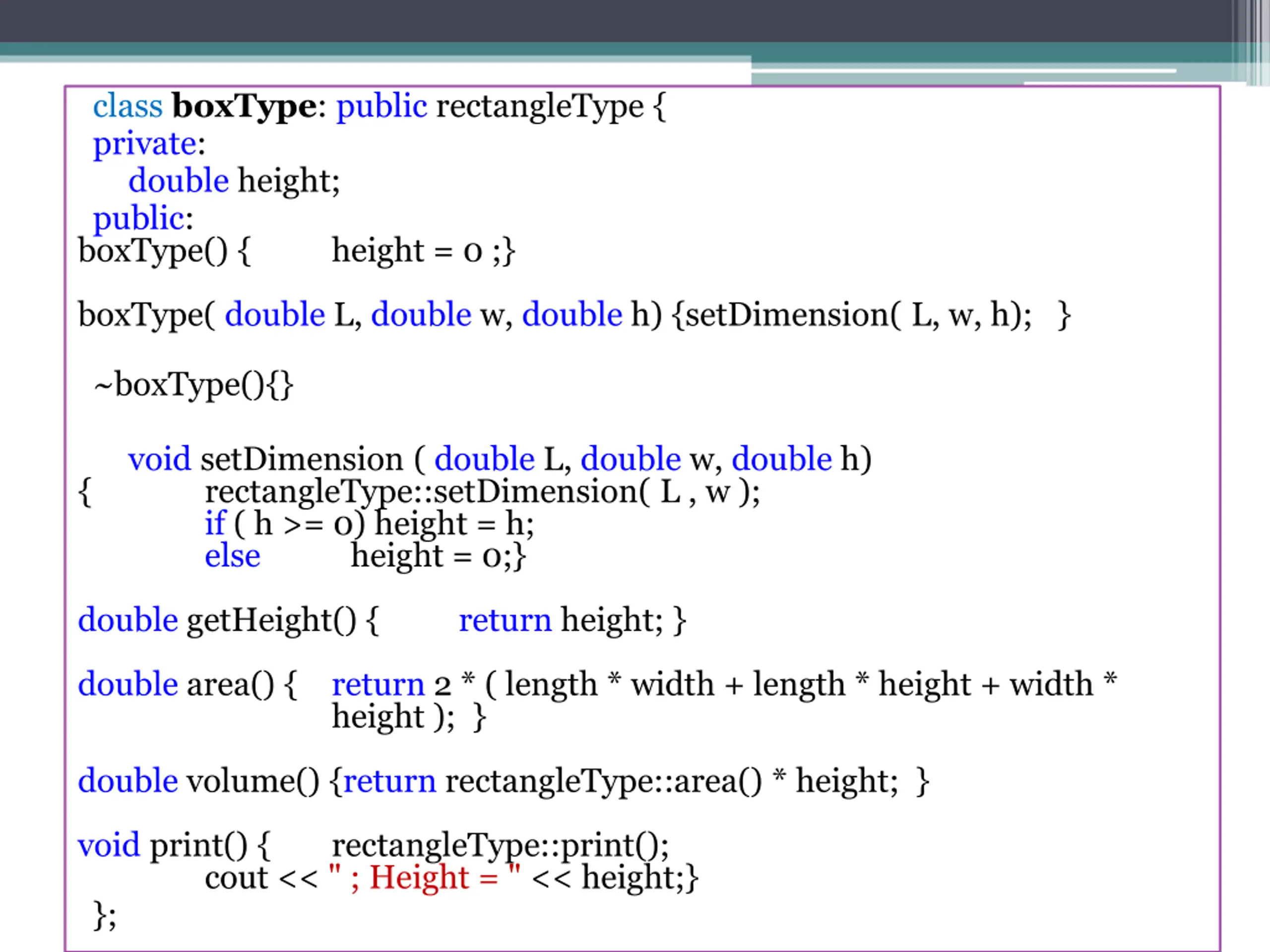Click the getHeight() function name
The image size is (1270, 952).
[x=271, y=621]
